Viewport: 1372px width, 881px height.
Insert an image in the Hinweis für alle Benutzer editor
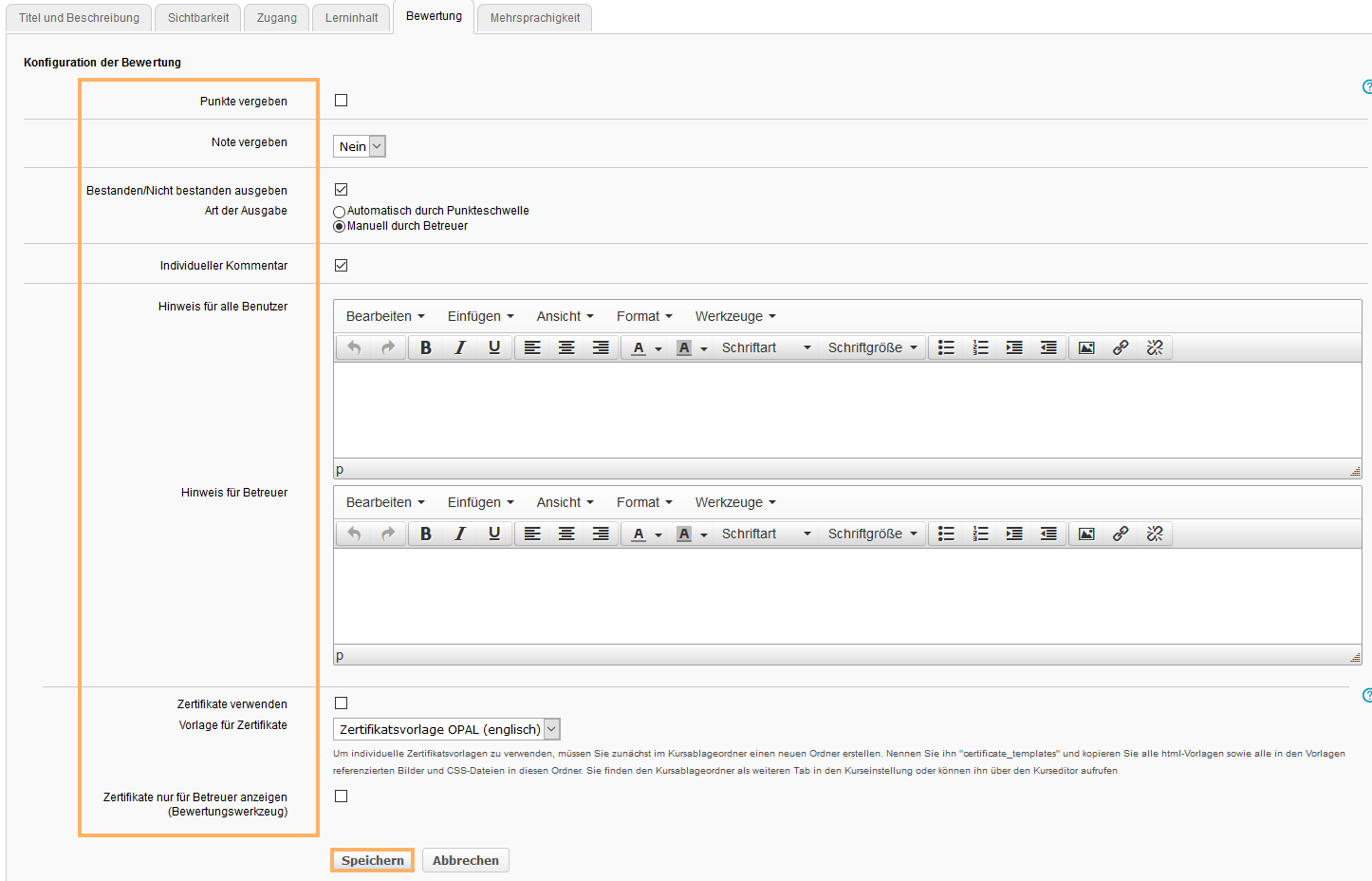click(x=1086, y=347)
